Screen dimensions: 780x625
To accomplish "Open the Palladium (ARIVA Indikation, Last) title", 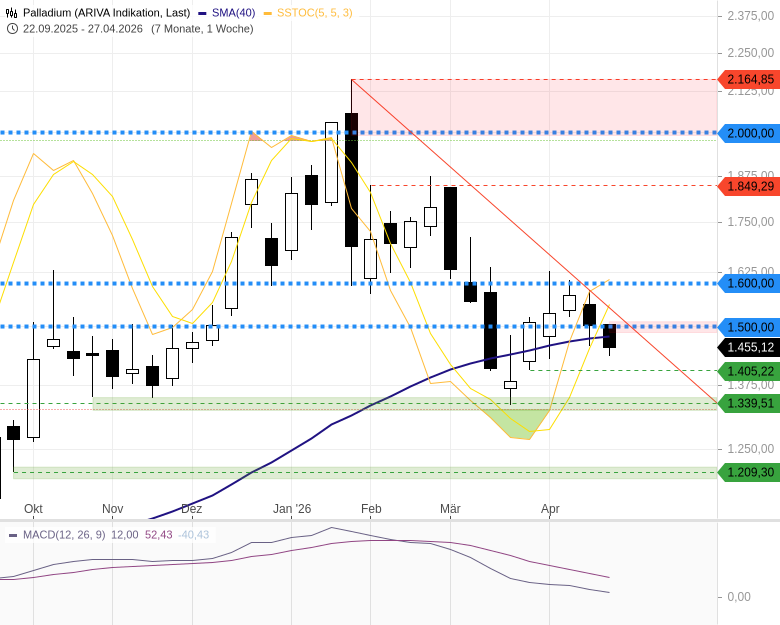I will 106,13.
